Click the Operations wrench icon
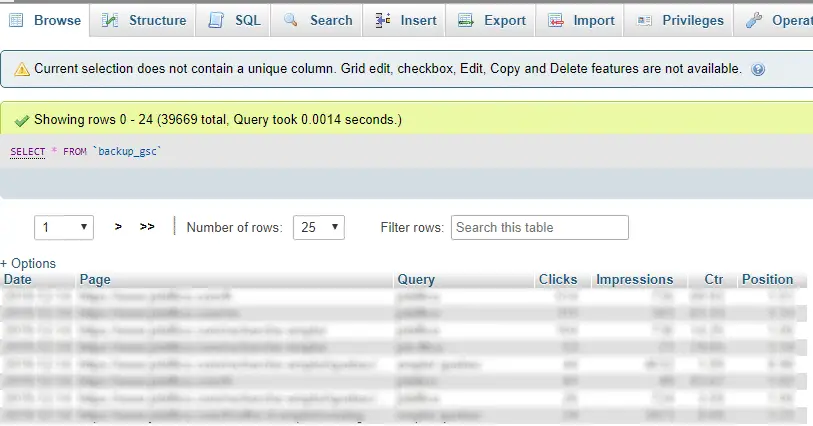 tap(754, 20)
